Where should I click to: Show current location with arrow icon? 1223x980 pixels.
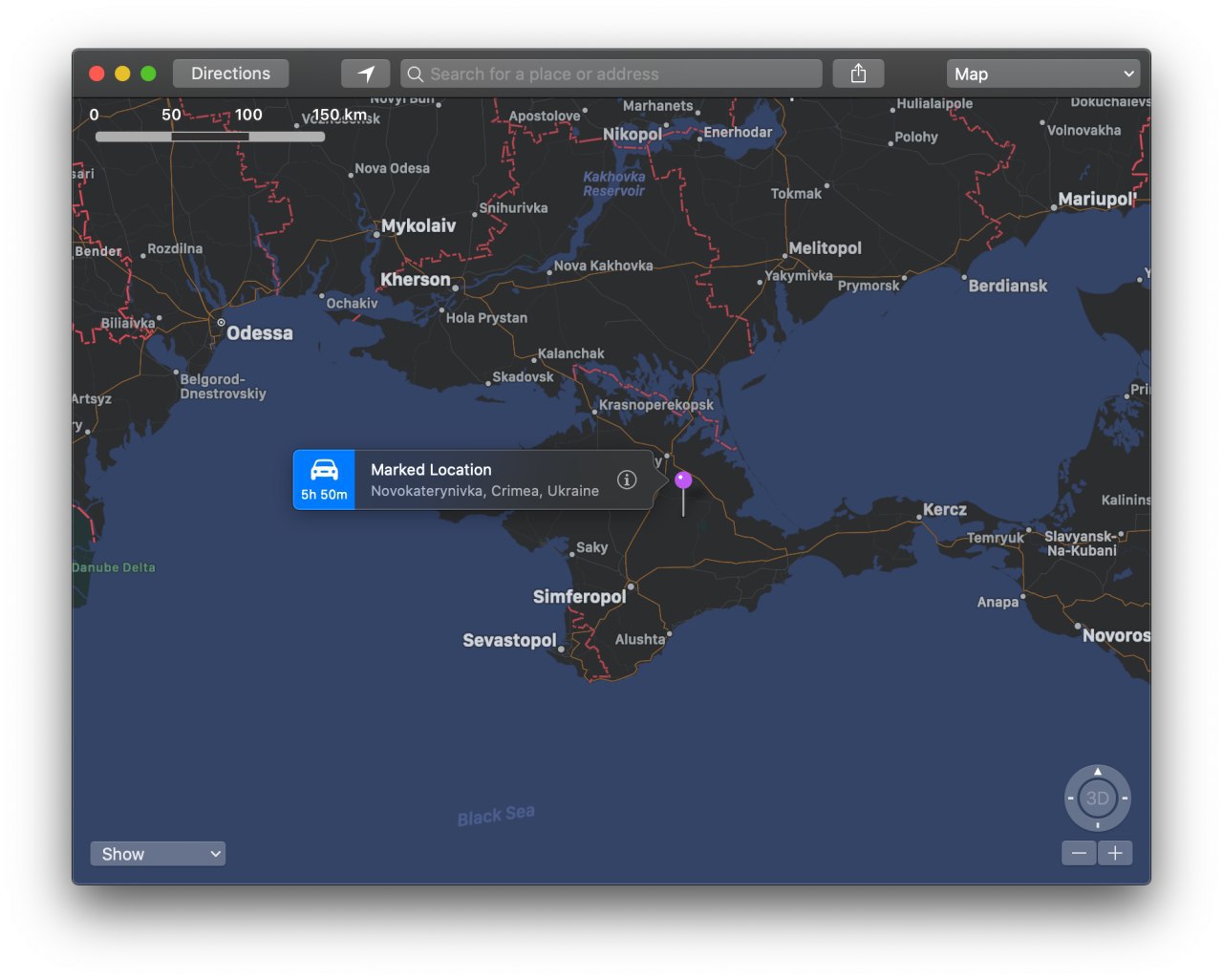click(366, 74)
